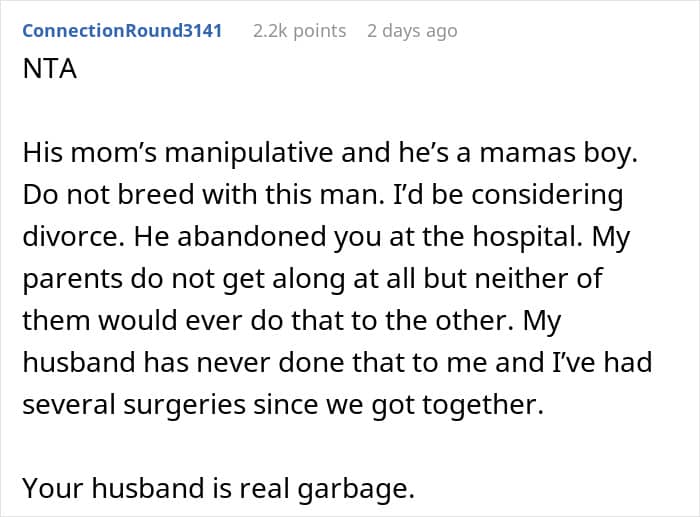Click the "2.2k points" score label
This screenshot has width=700, height=517.
coord(300,31)
